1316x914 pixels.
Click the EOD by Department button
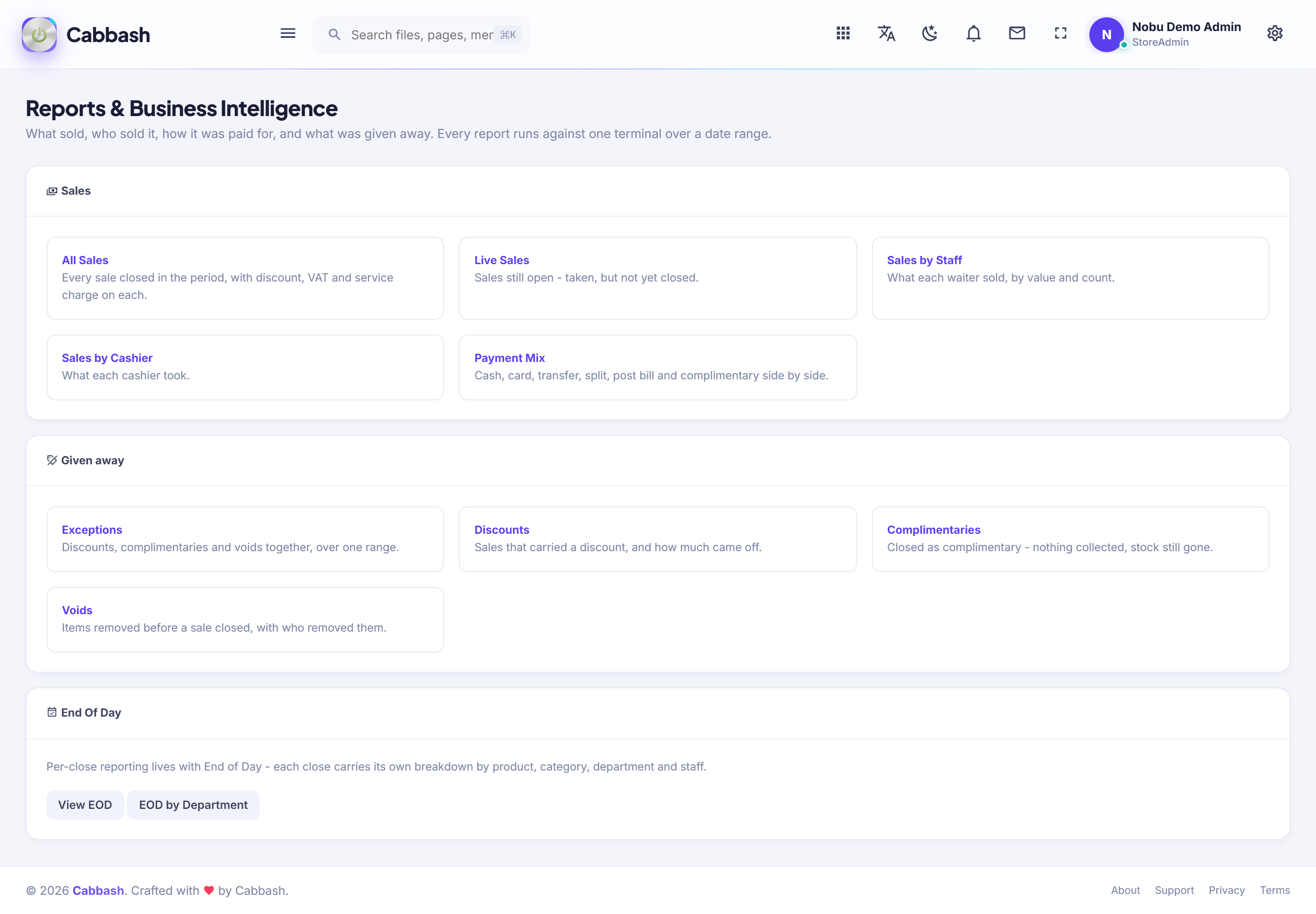pyautogui.click(x=193, y=805)
